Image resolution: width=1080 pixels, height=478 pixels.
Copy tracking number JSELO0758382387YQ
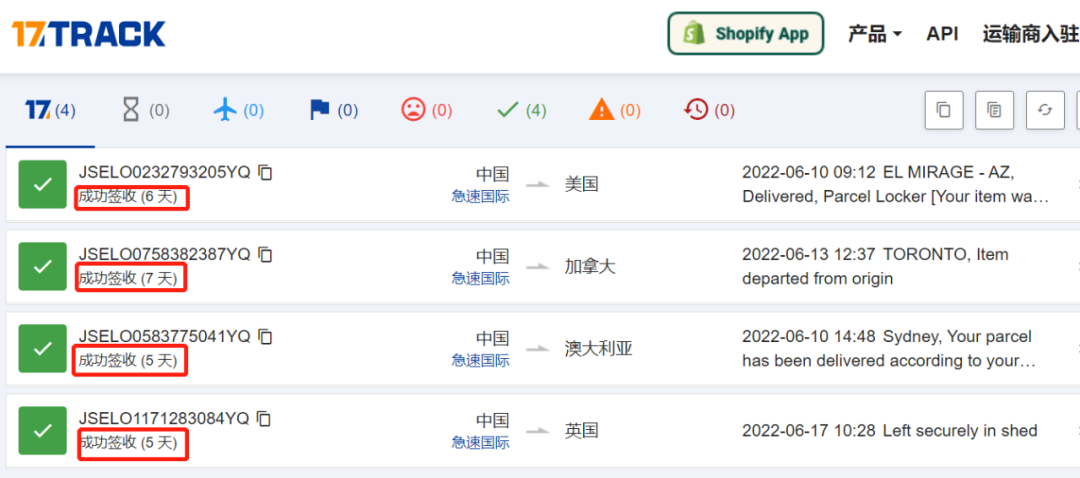point(265,254)
